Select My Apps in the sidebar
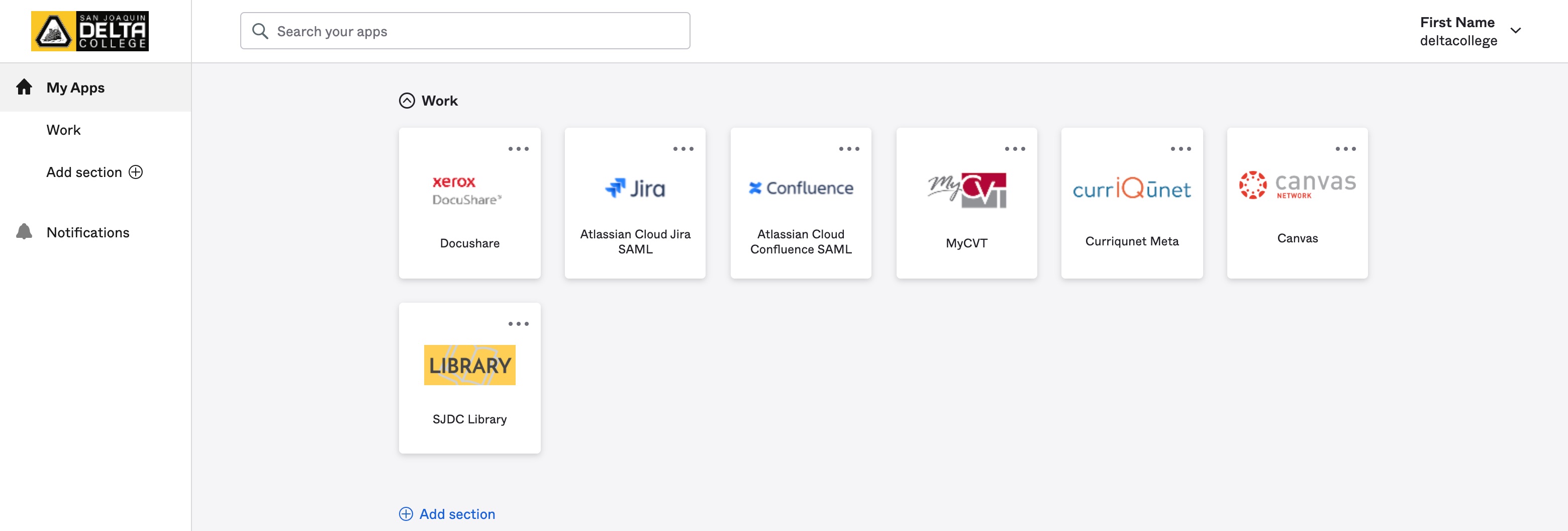Screen dimensions: 1568x531 pos(75,87)
